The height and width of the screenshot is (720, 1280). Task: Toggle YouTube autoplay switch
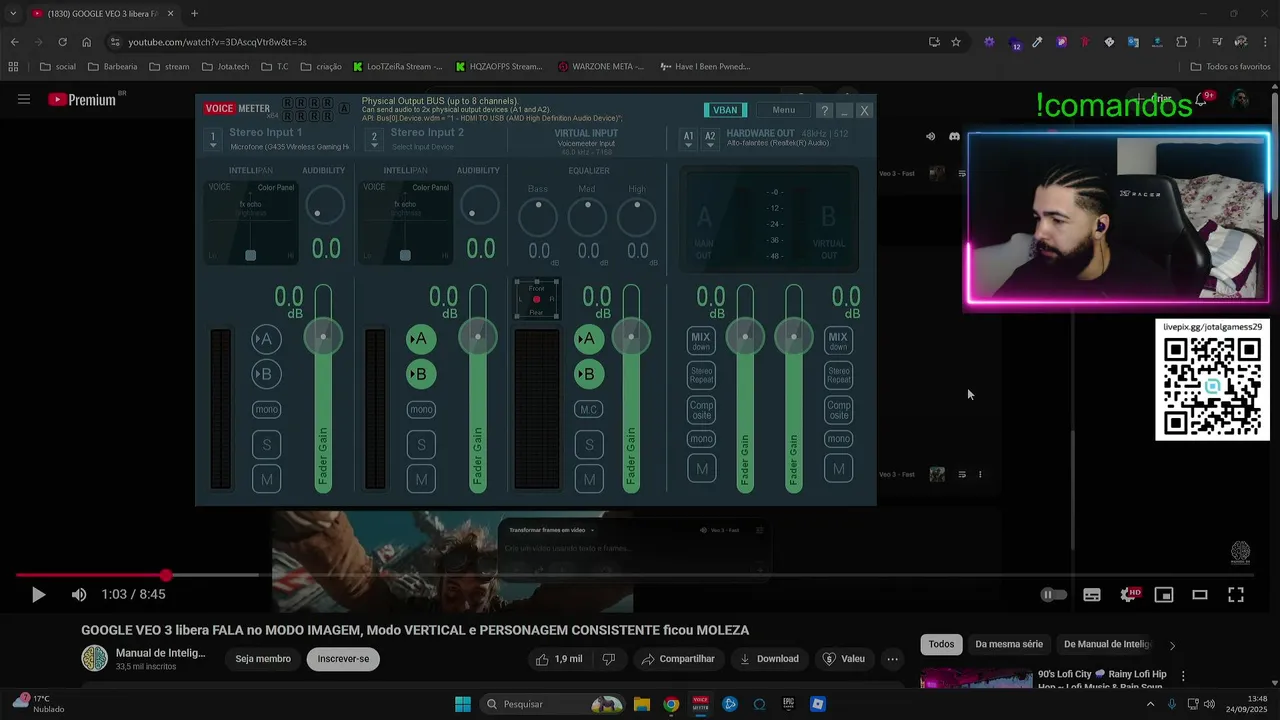pyautogui.click(x=1054, y=595)
